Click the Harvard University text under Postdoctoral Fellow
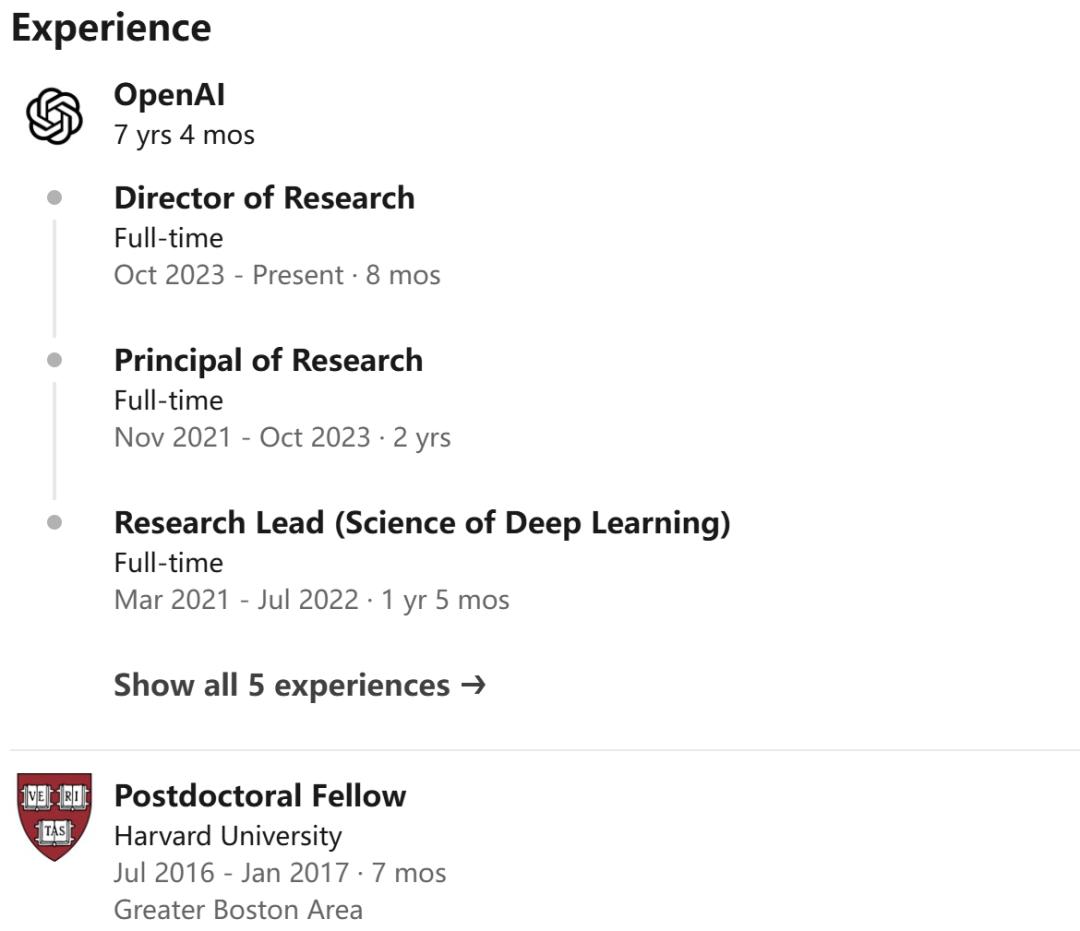Screen dimensions: 1080x931 click(228, 836)
